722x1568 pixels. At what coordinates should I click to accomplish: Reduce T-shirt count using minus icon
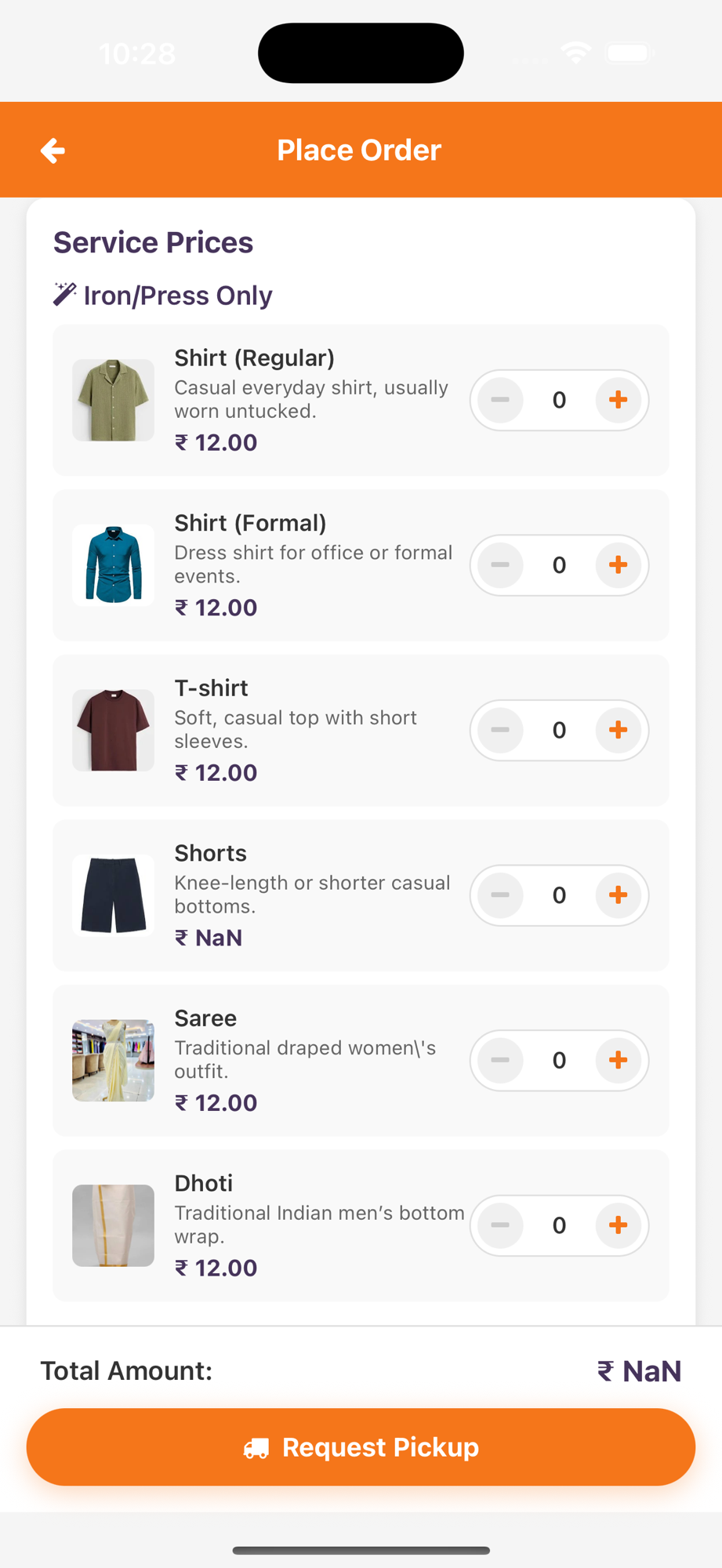(x=500, y=730)
